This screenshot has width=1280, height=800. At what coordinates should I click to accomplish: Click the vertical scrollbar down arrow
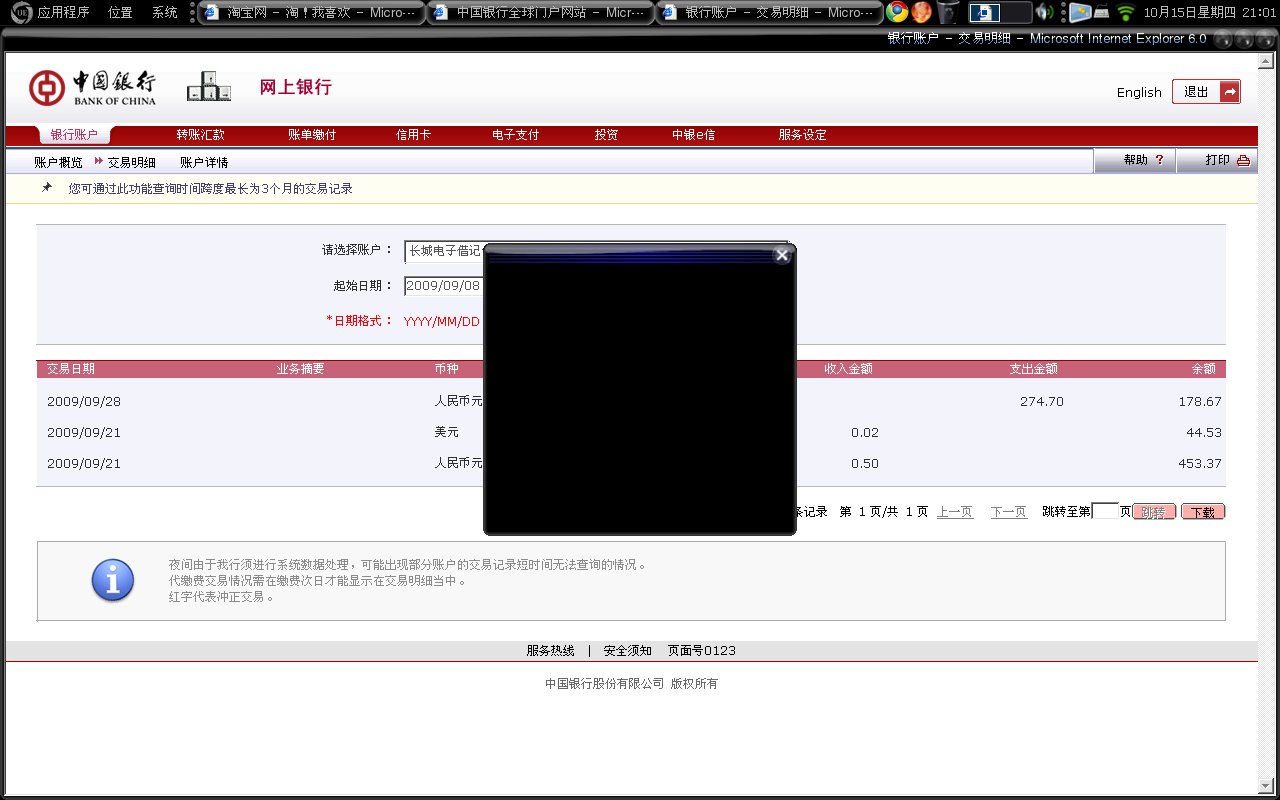pyautogui.click(x=1266, y=785)
